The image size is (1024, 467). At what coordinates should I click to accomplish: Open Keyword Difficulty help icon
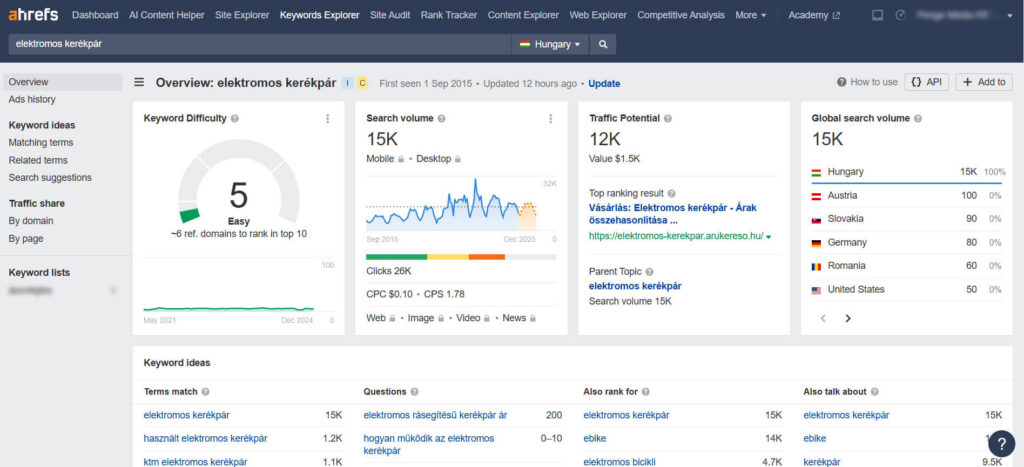234,119
